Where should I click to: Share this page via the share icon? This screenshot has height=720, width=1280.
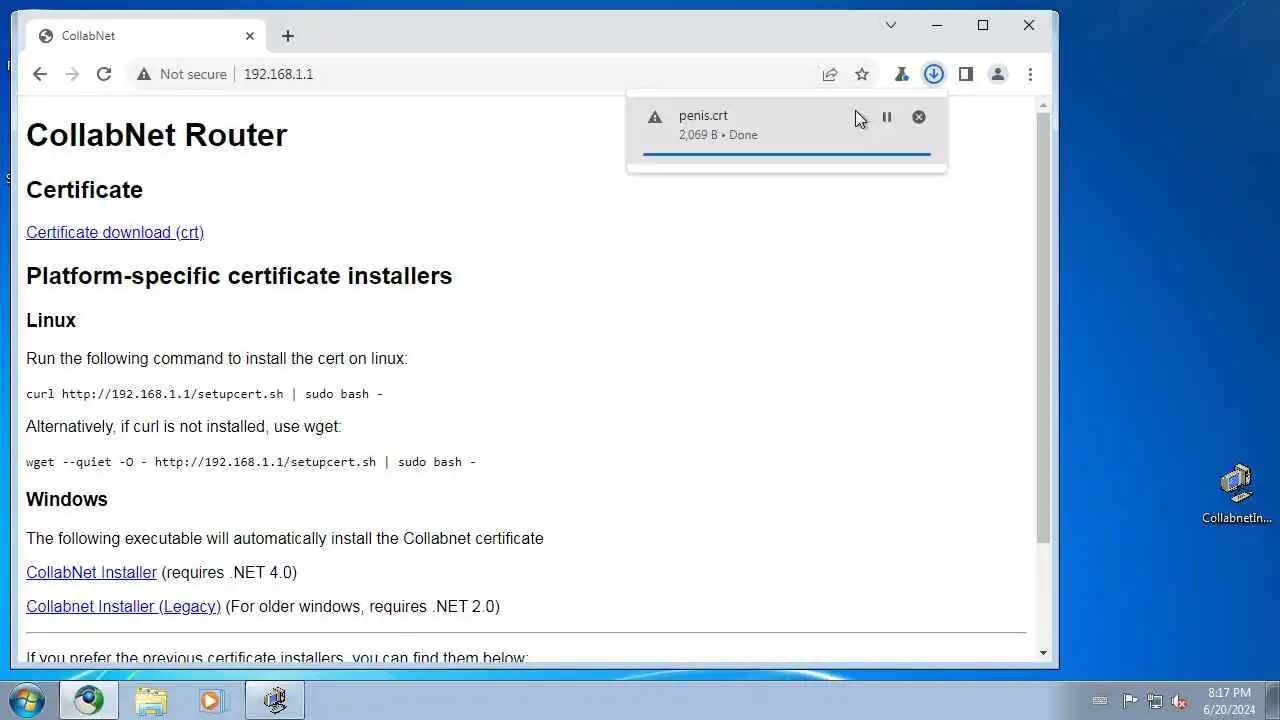[830, 74]
